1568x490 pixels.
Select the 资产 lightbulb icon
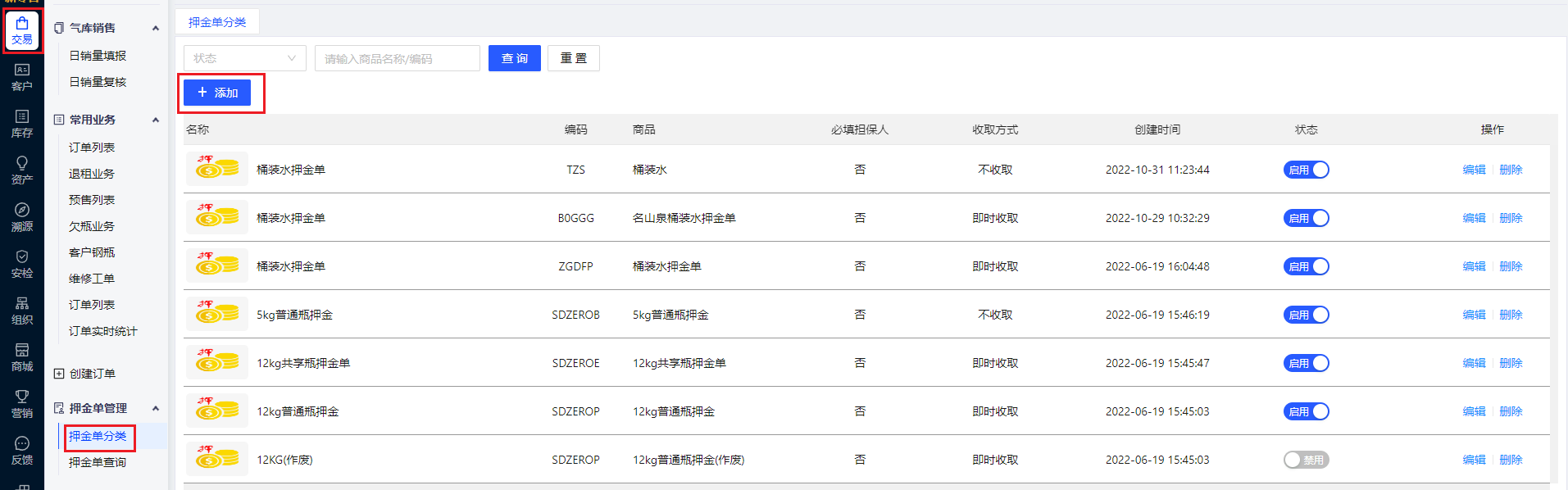[22, 170]
